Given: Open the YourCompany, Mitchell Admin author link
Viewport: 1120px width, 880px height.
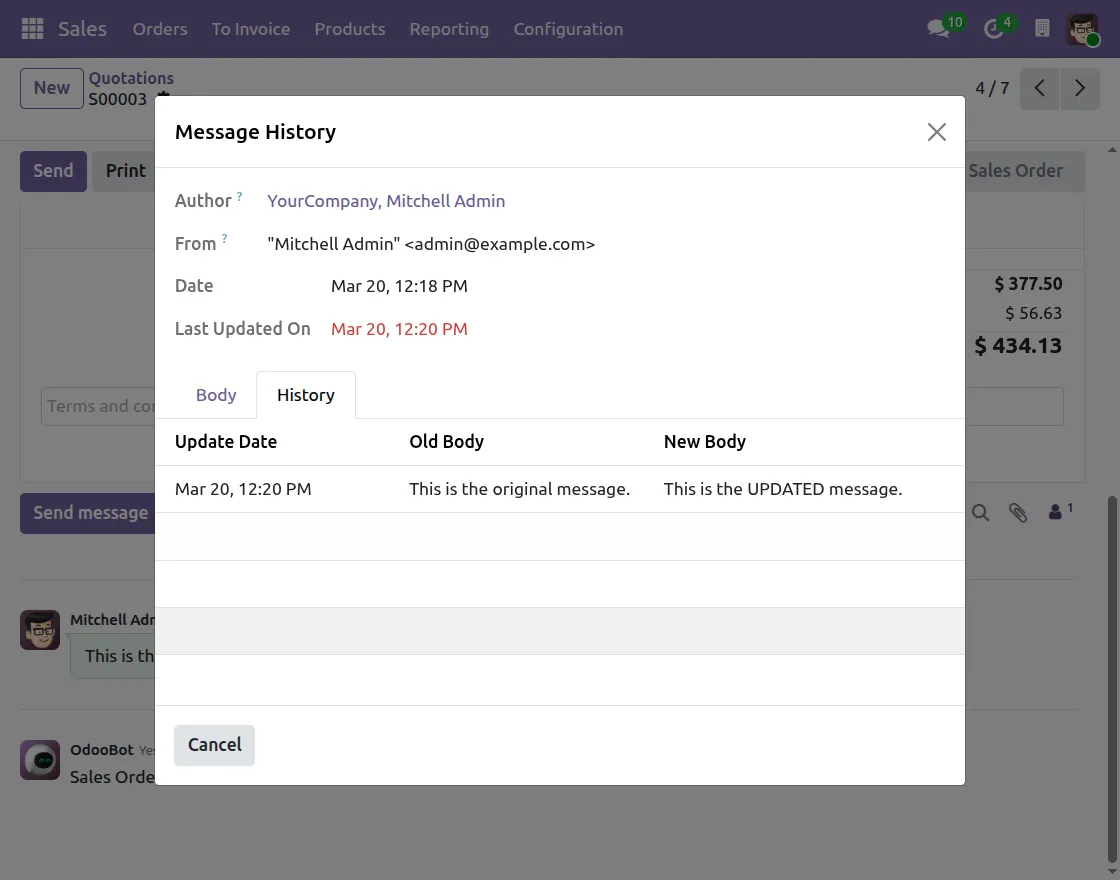Looking at the screenshot, I should [x=386, y=201].
